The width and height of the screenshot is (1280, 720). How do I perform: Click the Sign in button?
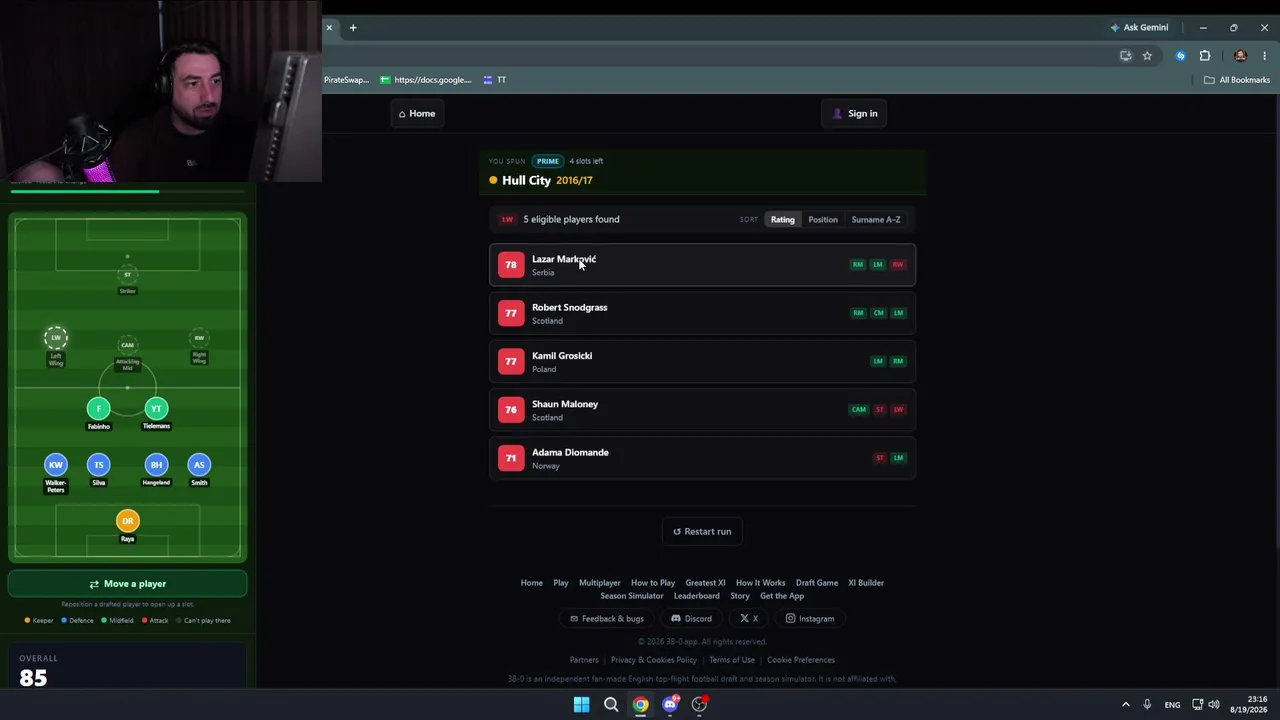[855, 114]
